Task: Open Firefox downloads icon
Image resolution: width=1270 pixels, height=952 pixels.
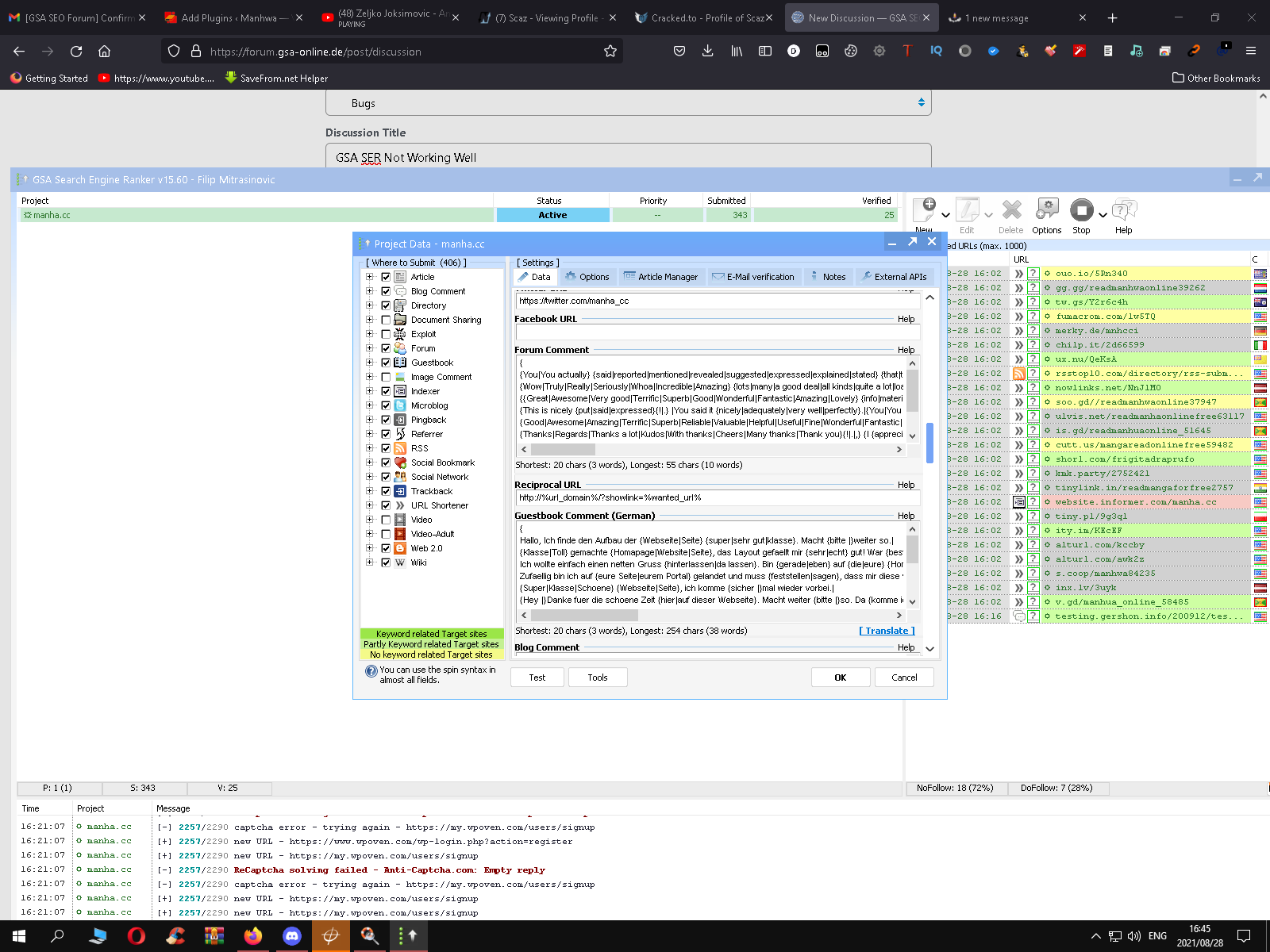Action: point(707,51)
